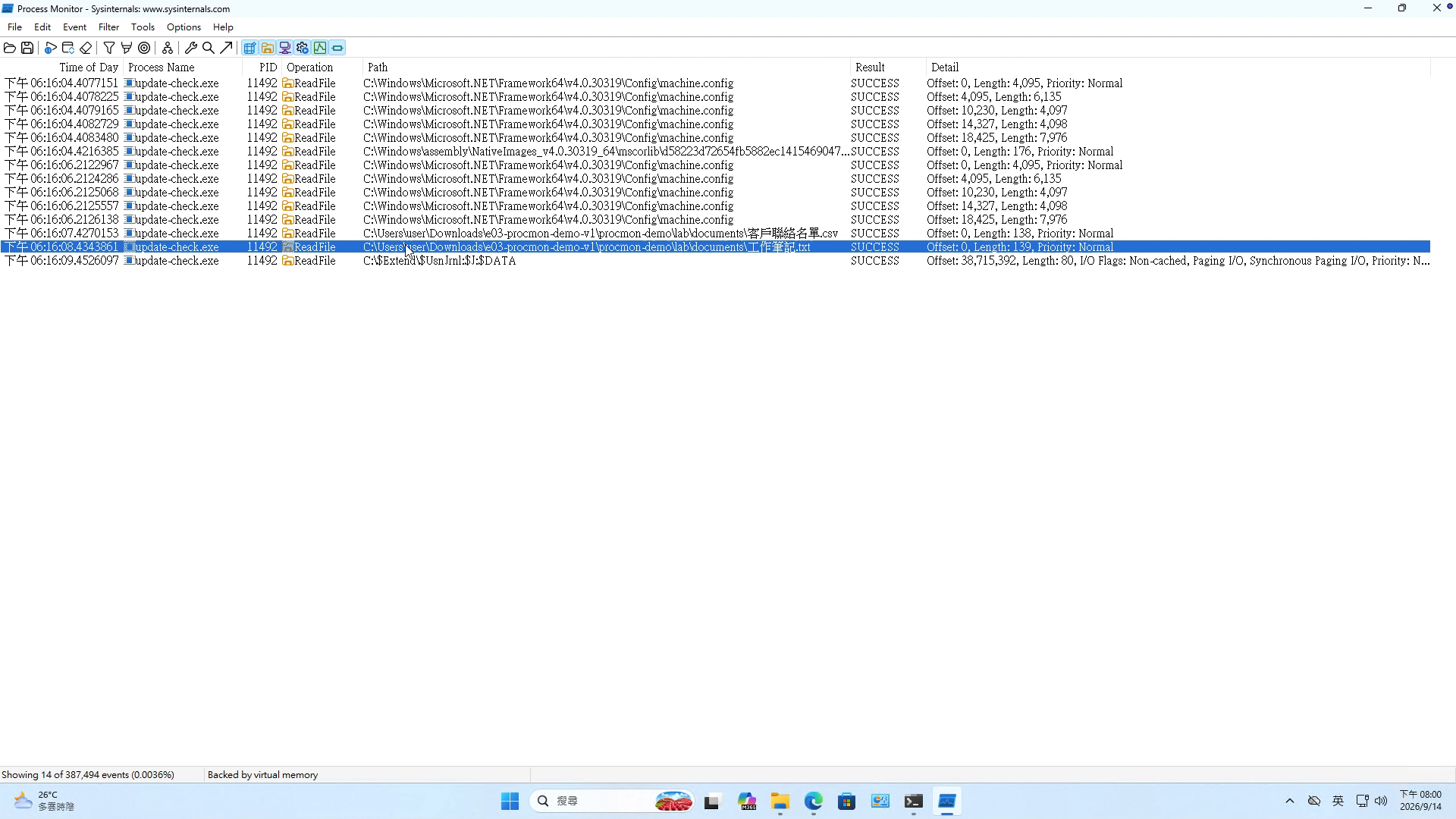The width and height of the screenshot is (1456, 819).
Task: Open the Event menu
Action: point(74,27)
